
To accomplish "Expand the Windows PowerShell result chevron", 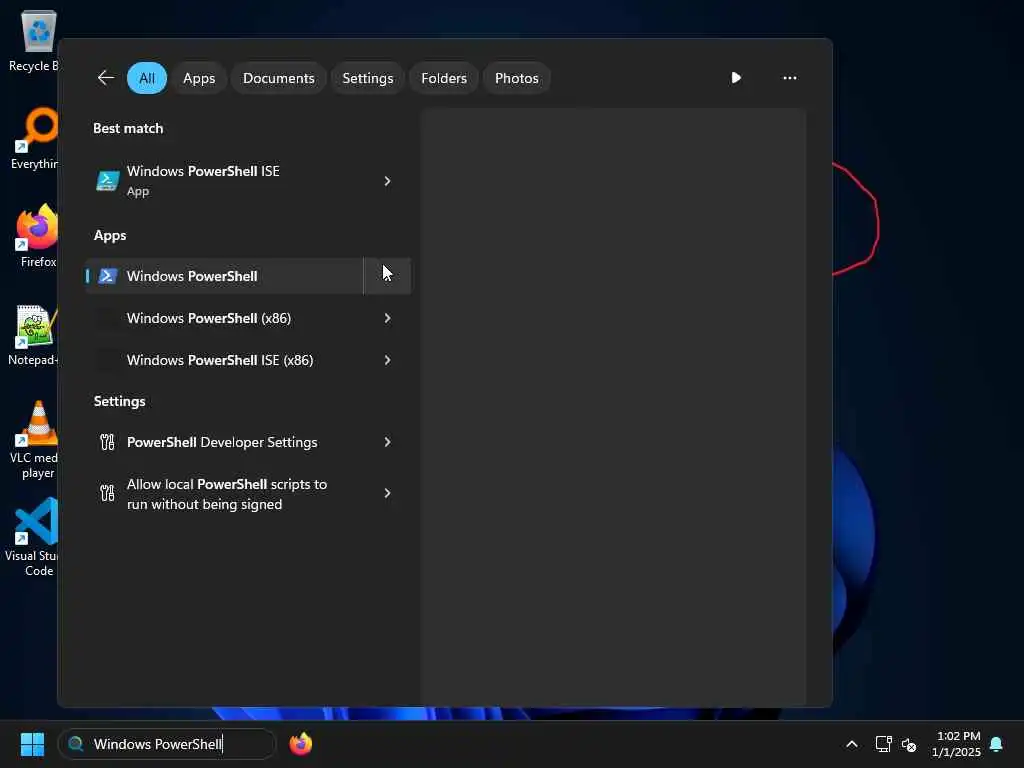I will point(387,276).
